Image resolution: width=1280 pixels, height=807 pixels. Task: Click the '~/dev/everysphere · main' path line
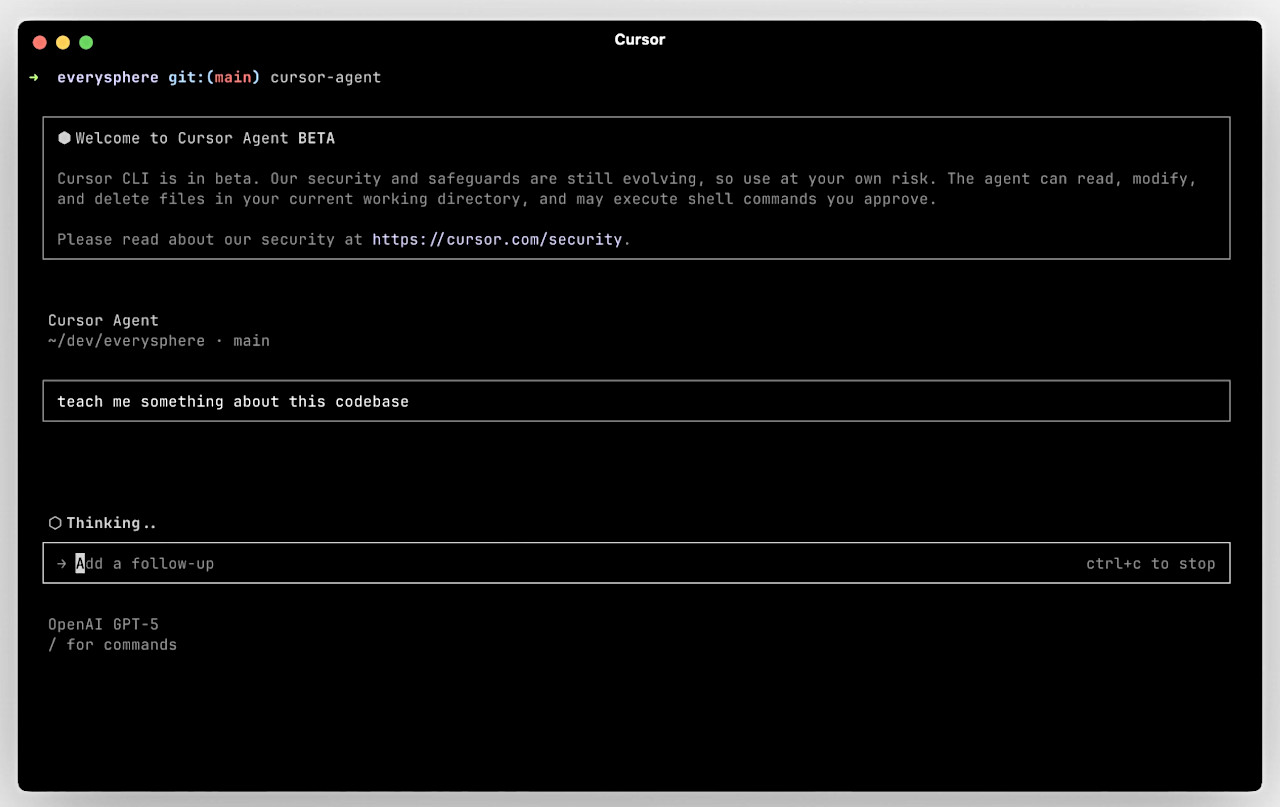point(158,341)
